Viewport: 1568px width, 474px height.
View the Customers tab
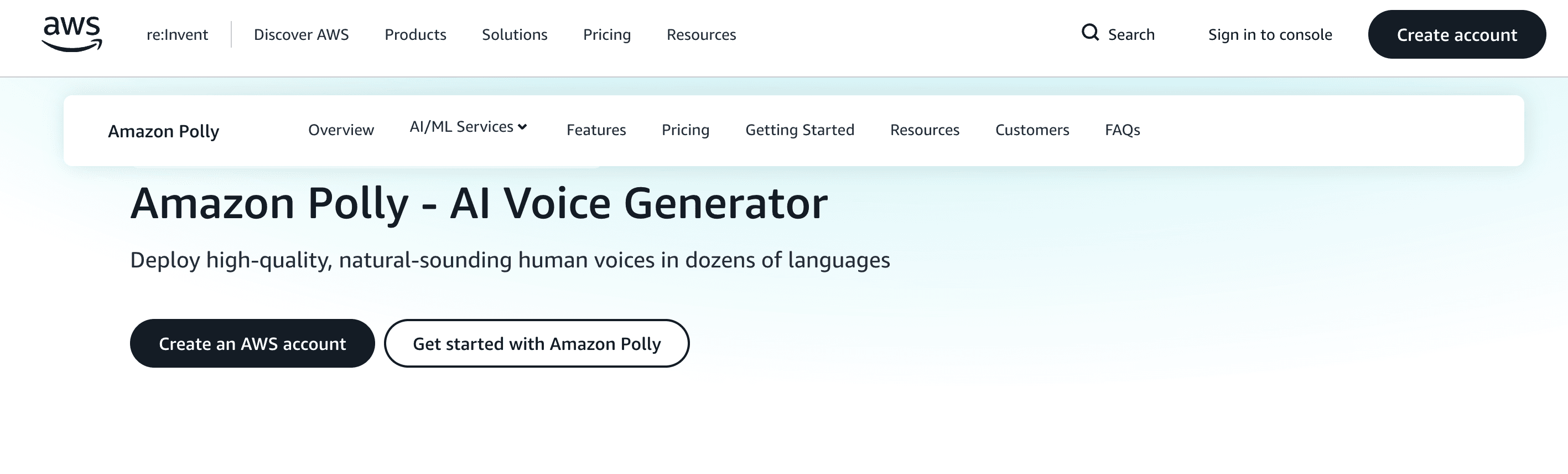point(1032,130)
